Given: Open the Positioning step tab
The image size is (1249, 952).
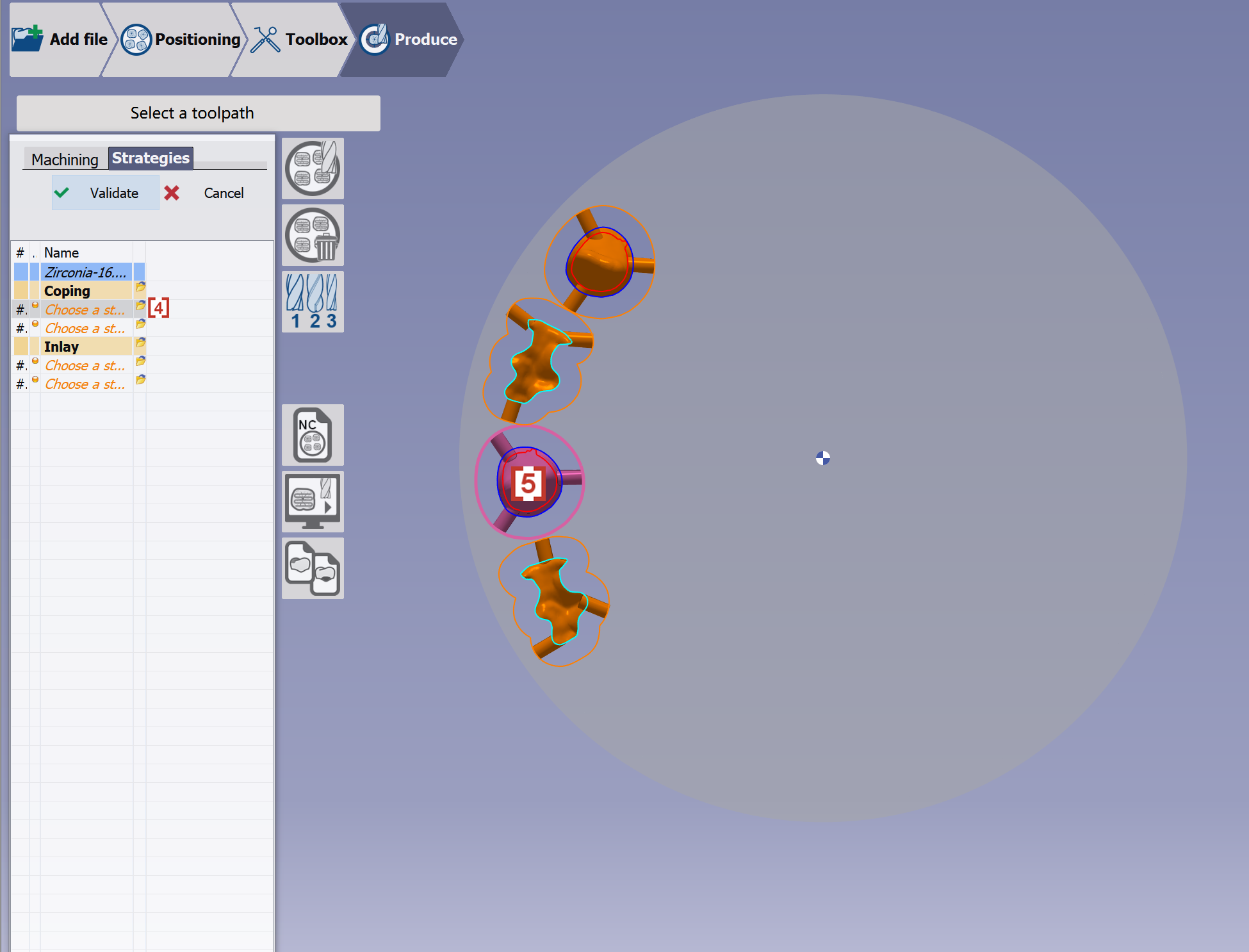Looking at the screenshot, I should click(x=181, y=39).
